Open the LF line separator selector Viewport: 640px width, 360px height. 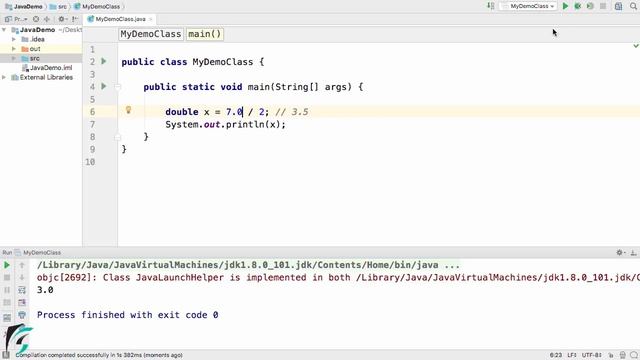(571, 355)
